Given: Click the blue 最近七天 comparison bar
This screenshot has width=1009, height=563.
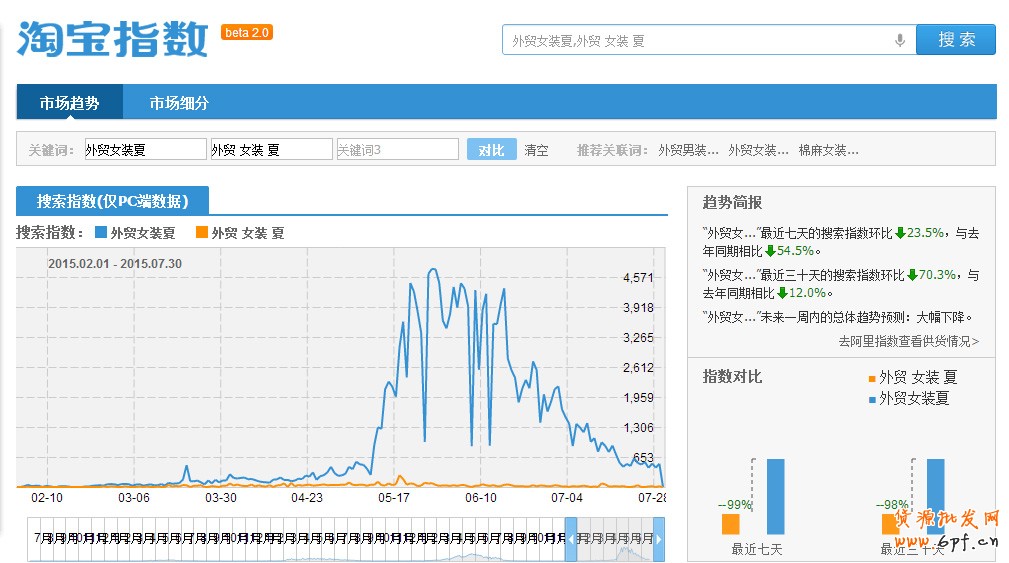Looking at the screenshot, I should (775, 496).
